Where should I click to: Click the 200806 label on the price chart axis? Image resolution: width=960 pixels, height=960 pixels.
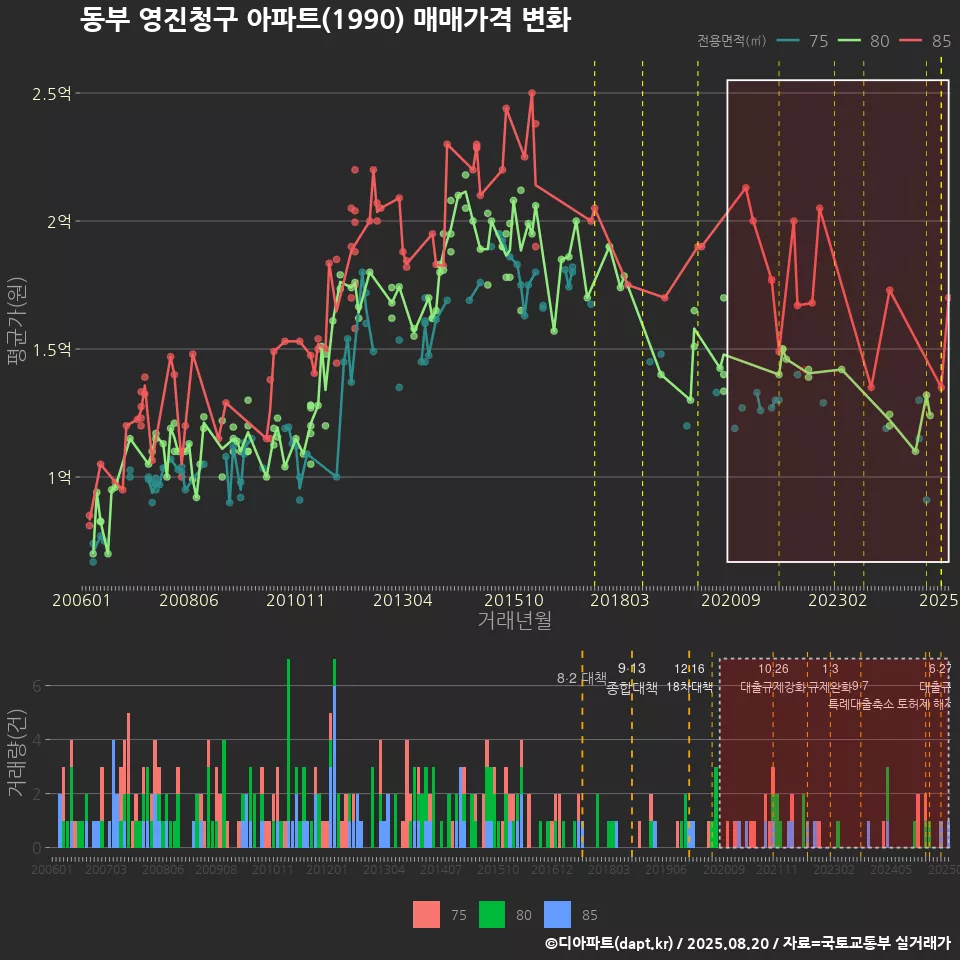[x=189, y=600]
